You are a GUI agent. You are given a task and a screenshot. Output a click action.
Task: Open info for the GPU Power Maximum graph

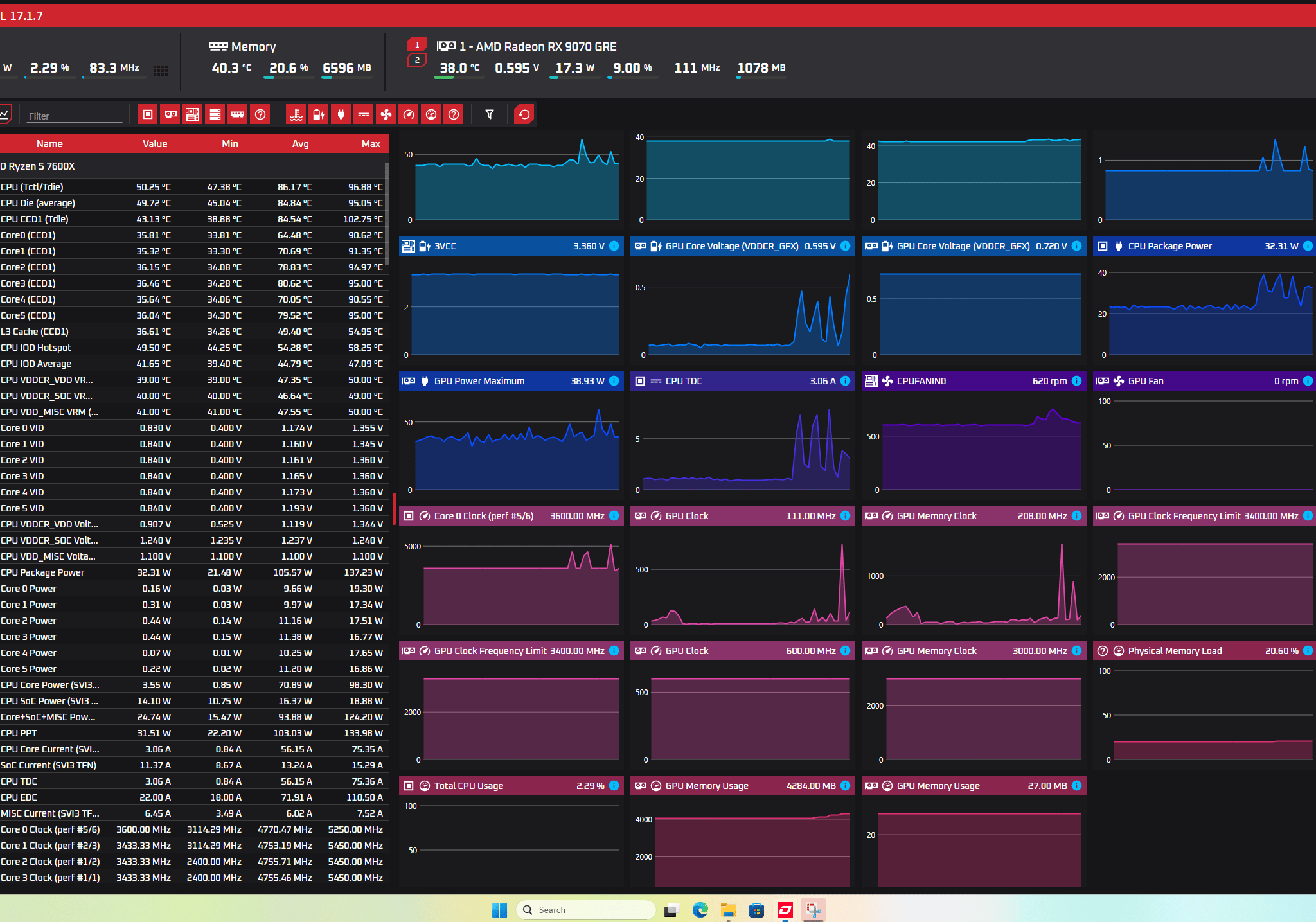614,381
